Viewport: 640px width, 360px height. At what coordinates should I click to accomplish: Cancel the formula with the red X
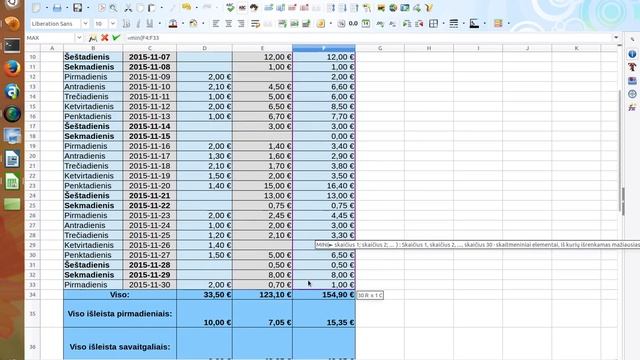tap(104, 38)
